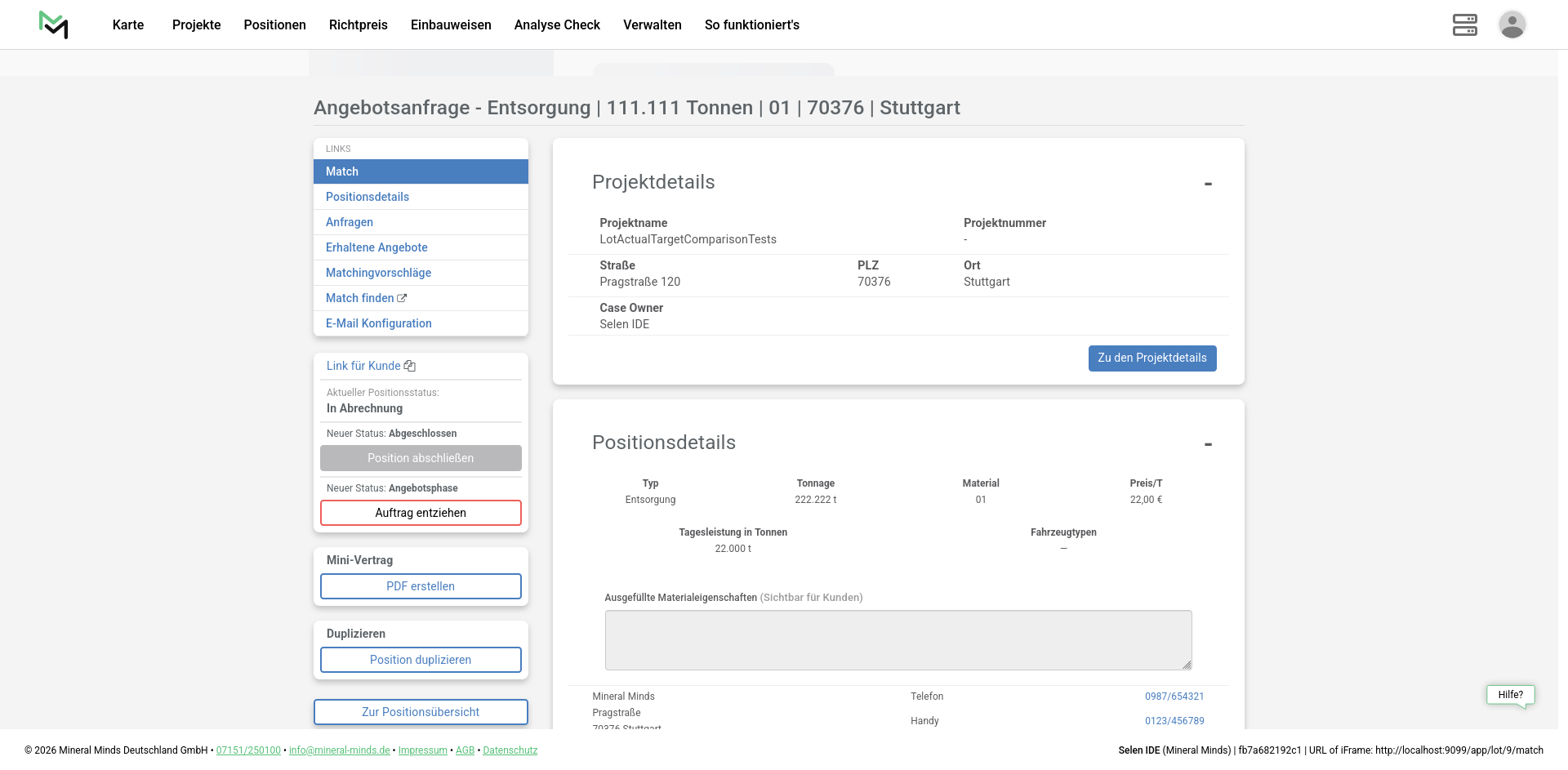Select Erhaltene Angebote in the sidebar

click(x=376, y=247)
